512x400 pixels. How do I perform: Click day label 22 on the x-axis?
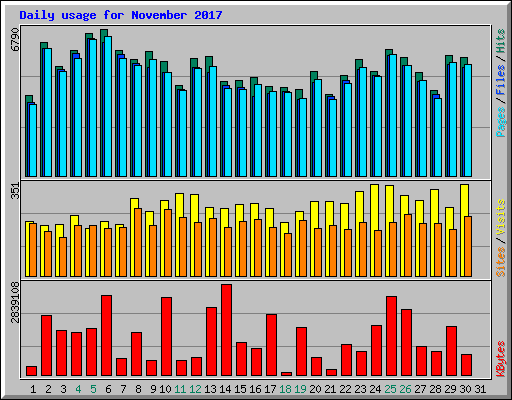click(x=345, y=389)
